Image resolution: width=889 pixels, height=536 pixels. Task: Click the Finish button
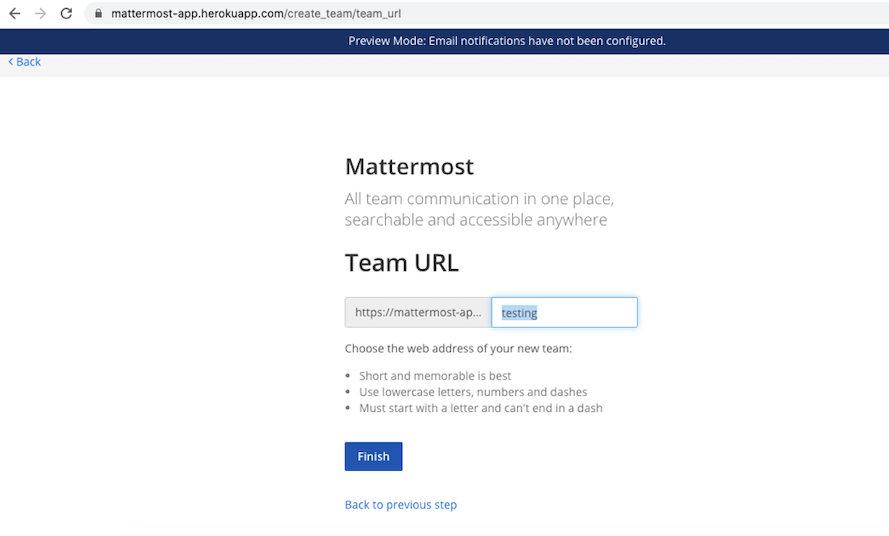(373, 456)
